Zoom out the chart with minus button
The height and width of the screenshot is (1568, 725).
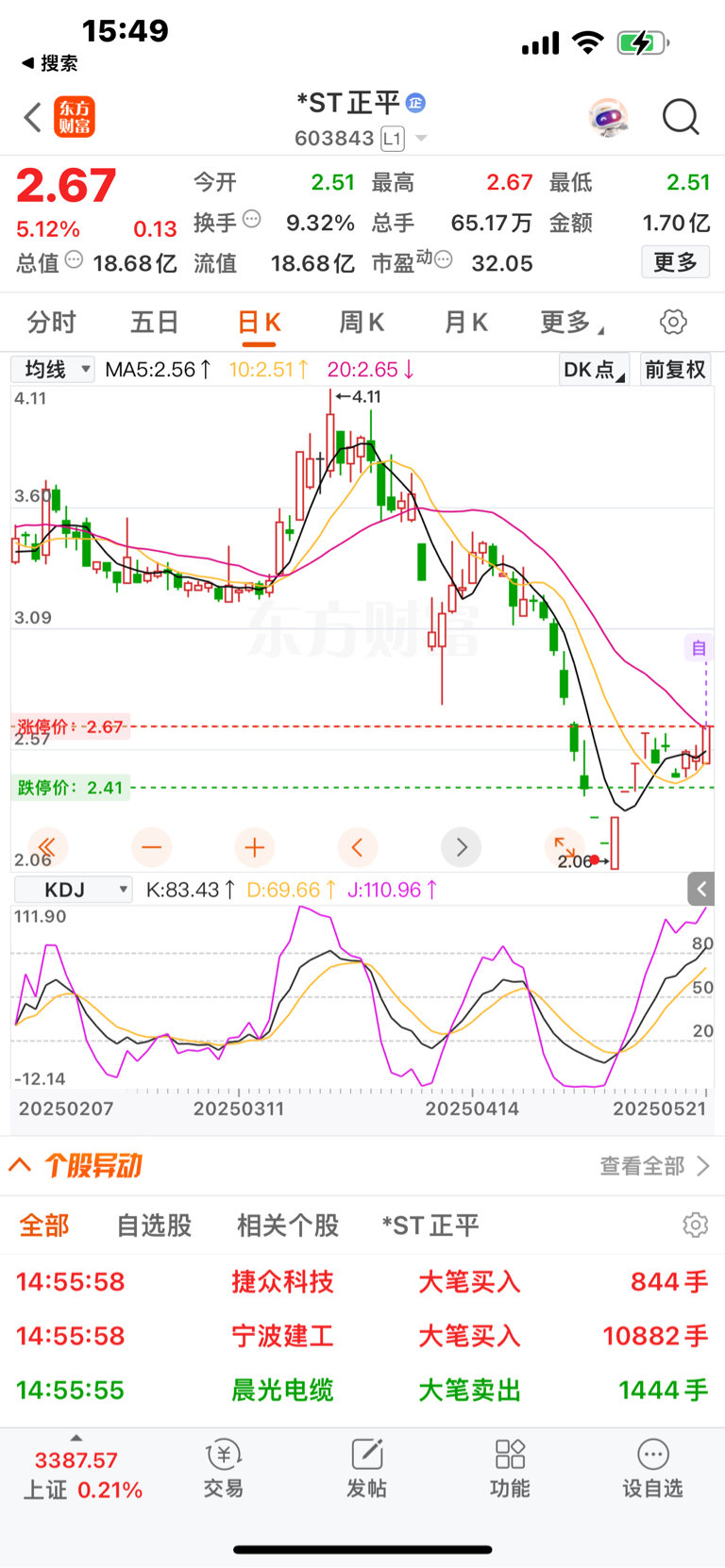coord(151,846)
